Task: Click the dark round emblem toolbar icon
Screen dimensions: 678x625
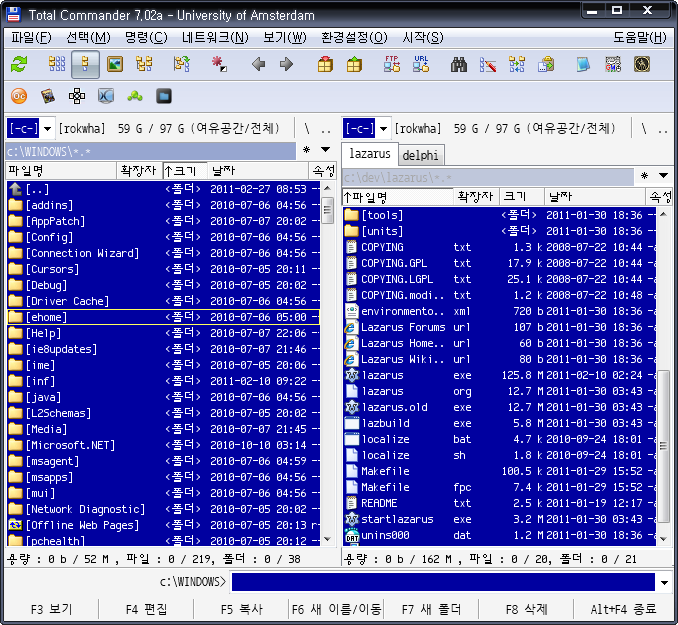Action: 642,64
